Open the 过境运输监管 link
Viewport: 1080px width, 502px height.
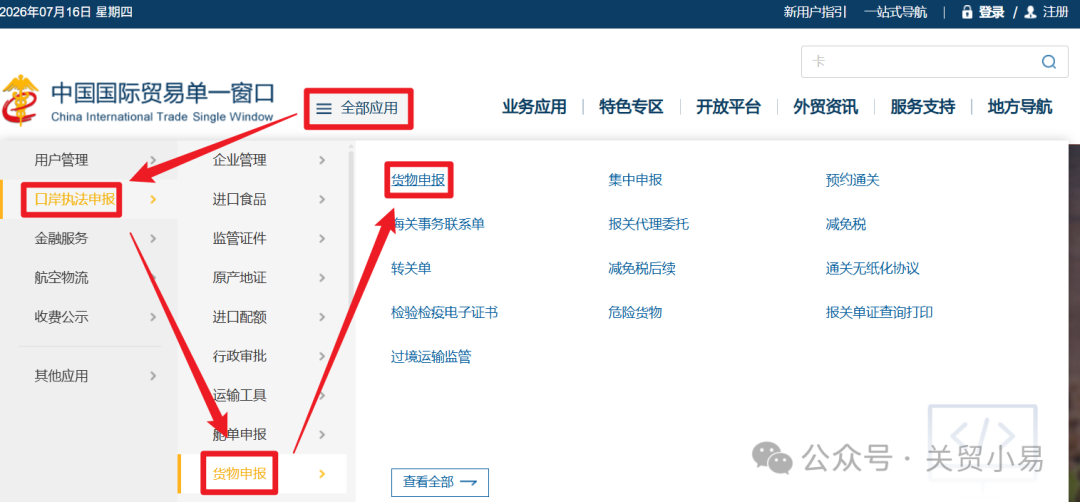click(431, 357)
